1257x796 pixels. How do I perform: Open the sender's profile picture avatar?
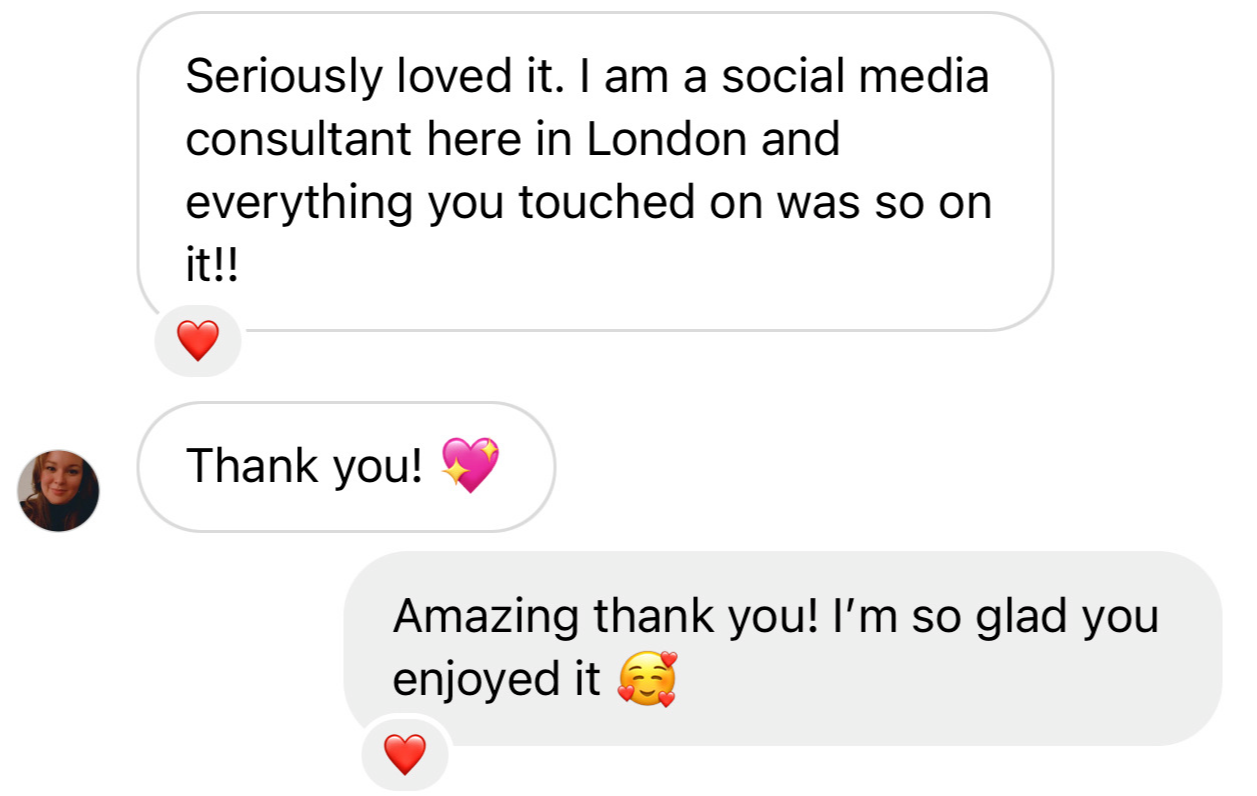[x=59, y=490]
